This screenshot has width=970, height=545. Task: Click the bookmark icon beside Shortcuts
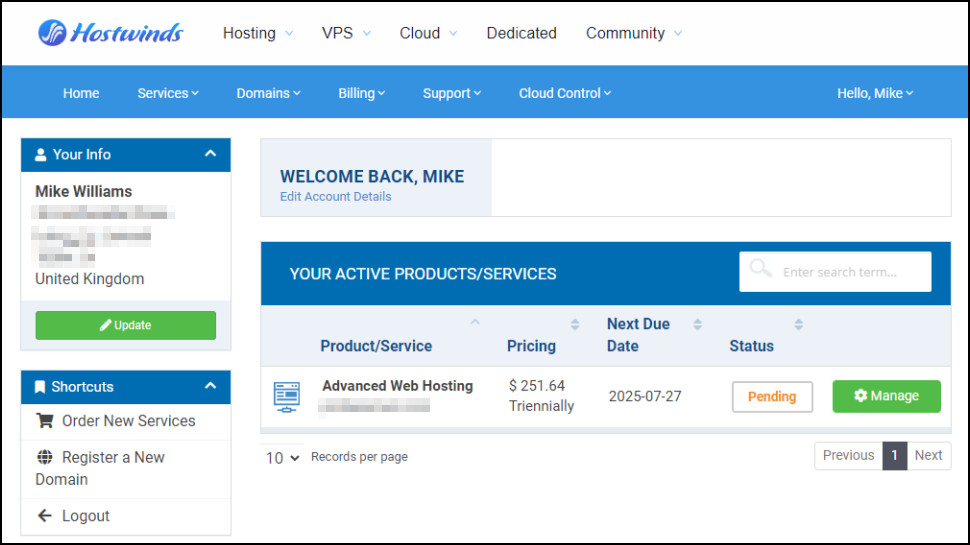point(40,387)
